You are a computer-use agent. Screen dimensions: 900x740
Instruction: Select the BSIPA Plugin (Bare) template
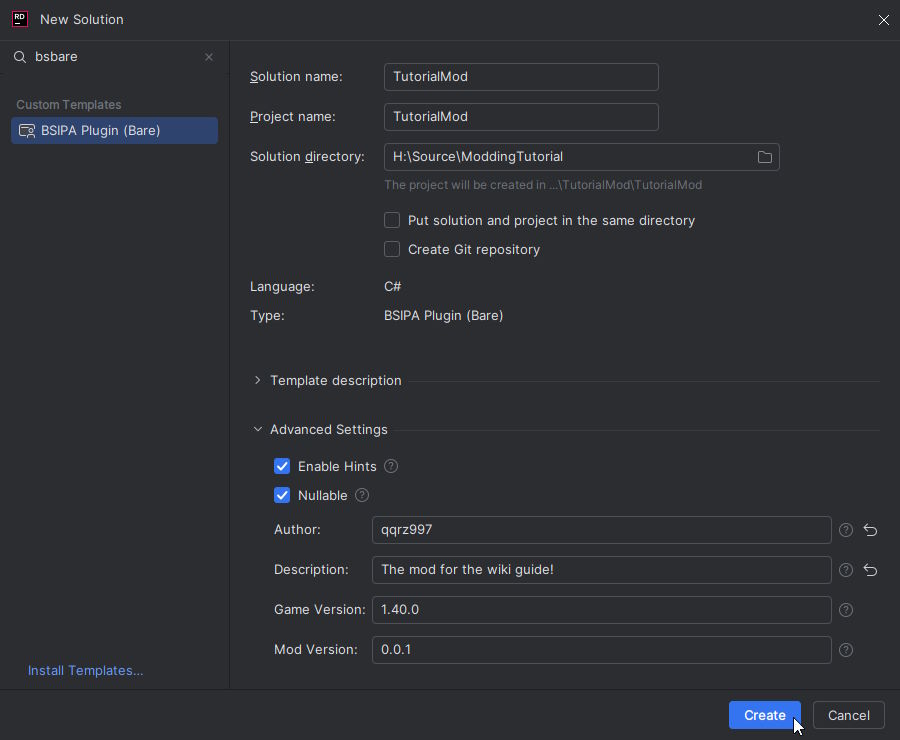(x=114, y=130)
